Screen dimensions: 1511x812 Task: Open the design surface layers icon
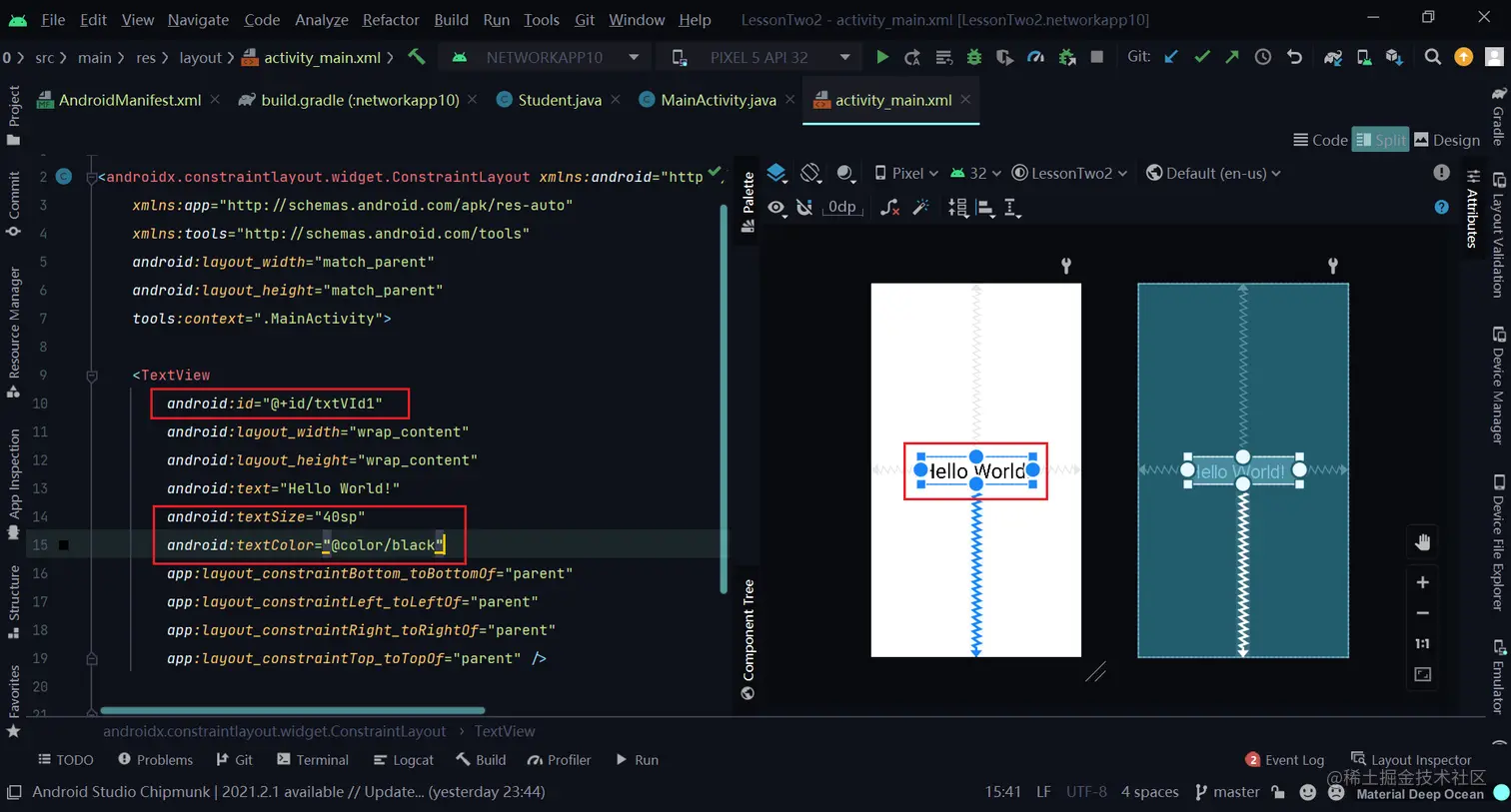pyautogui.click(x=777, y=174)
